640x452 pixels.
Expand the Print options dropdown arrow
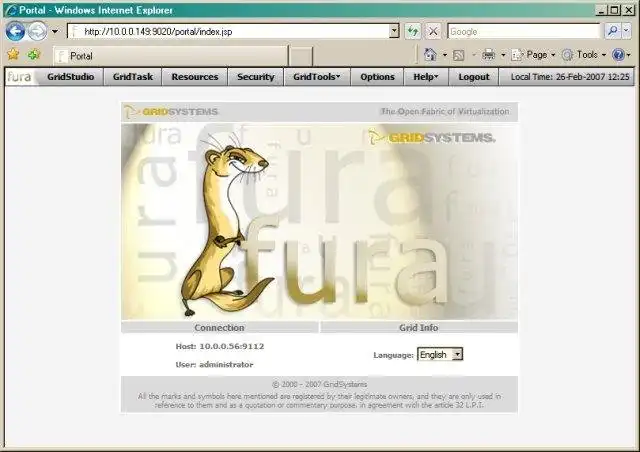[503, 55]
